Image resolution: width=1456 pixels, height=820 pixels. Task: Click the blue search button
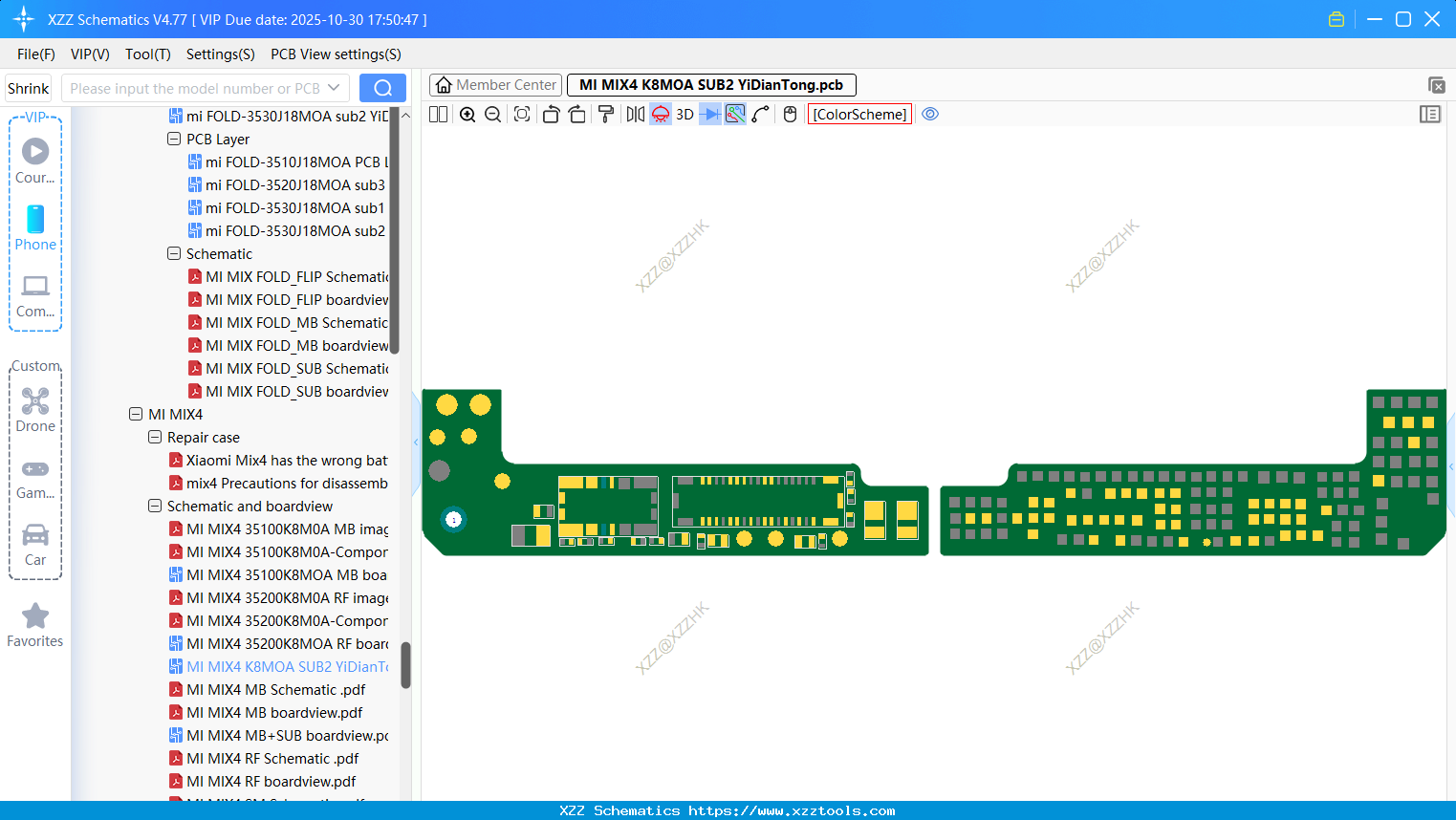pos(382,88)
